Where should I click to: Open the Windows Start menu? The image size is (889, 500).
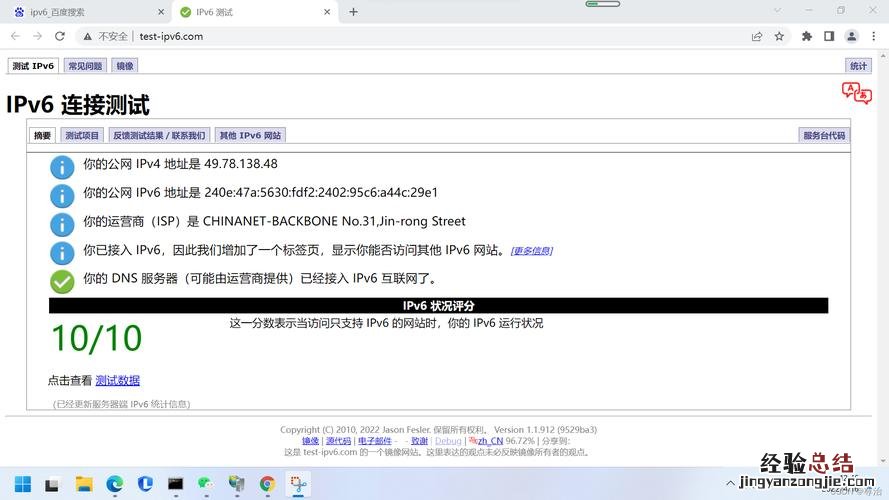coord(22,485)
